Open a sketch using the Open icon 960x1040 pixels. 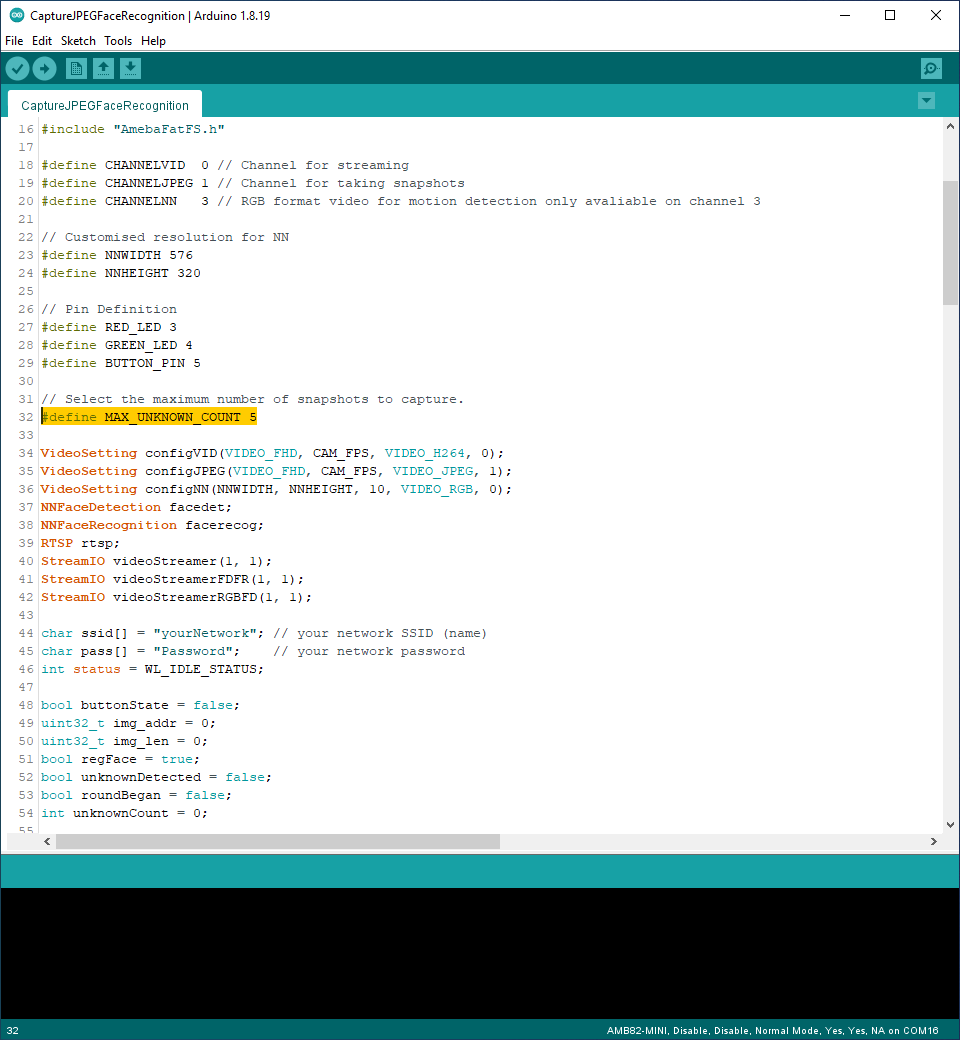point(103,68)
